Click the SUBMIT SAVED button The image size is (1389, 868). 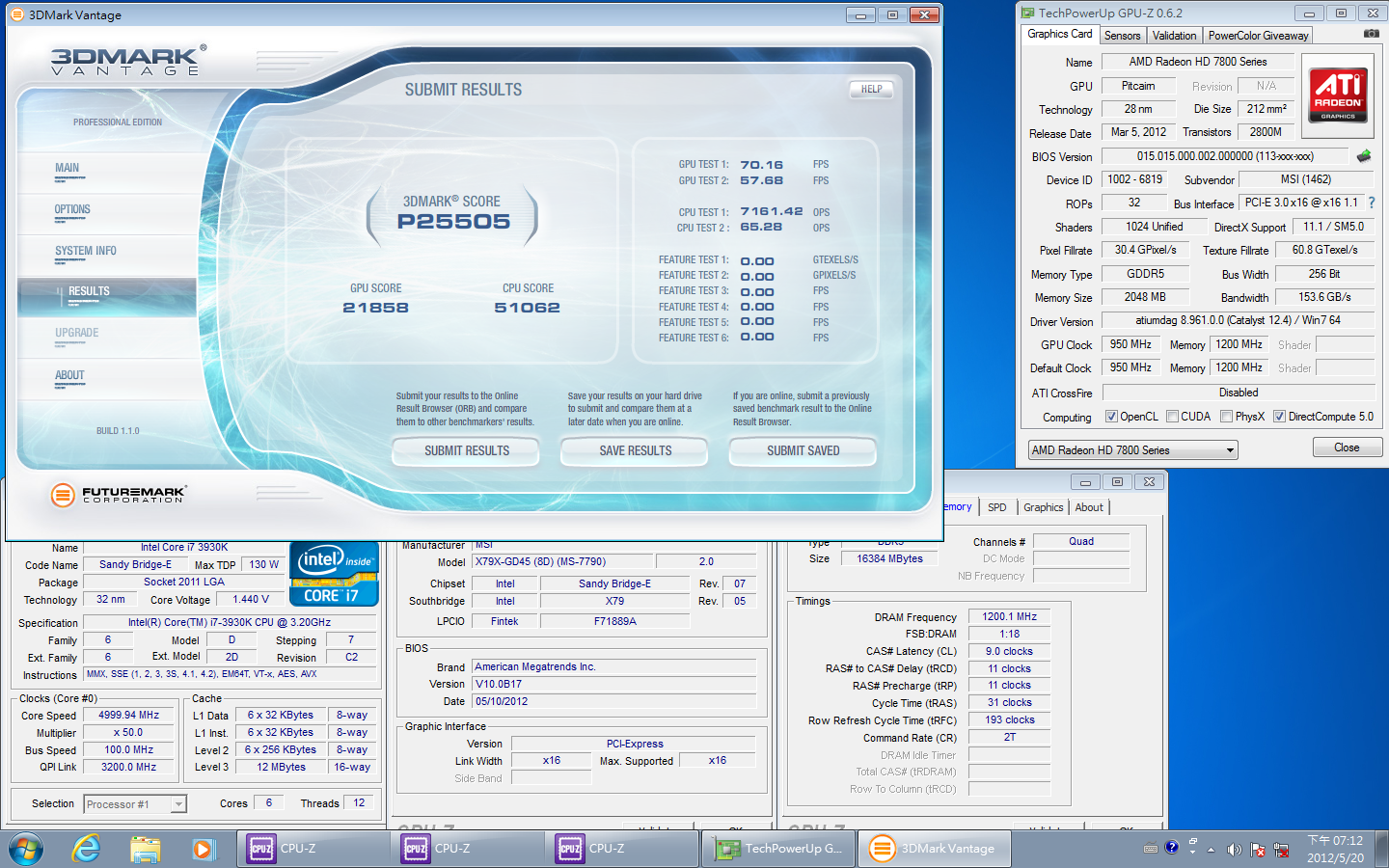point(803,450)
